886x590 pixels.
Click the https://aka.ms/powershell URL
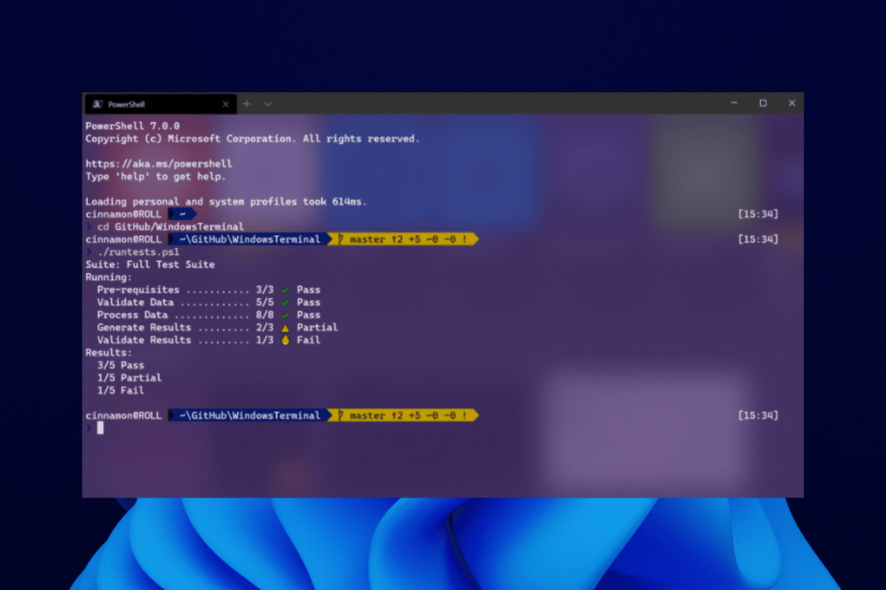159,164
